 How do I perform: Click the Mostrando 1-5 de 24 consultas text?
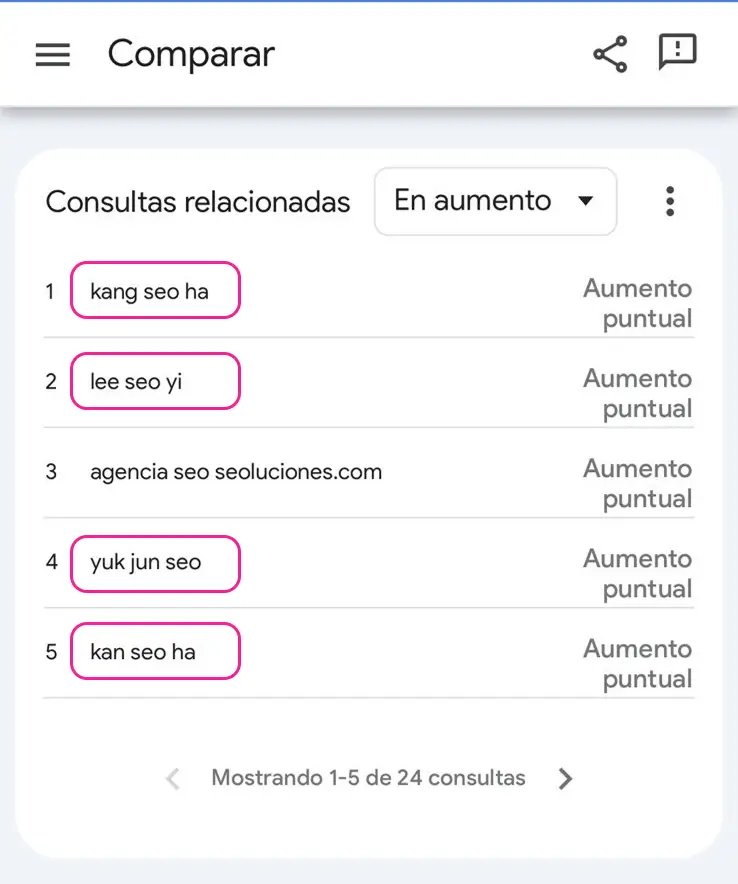[x=368, y=778]
